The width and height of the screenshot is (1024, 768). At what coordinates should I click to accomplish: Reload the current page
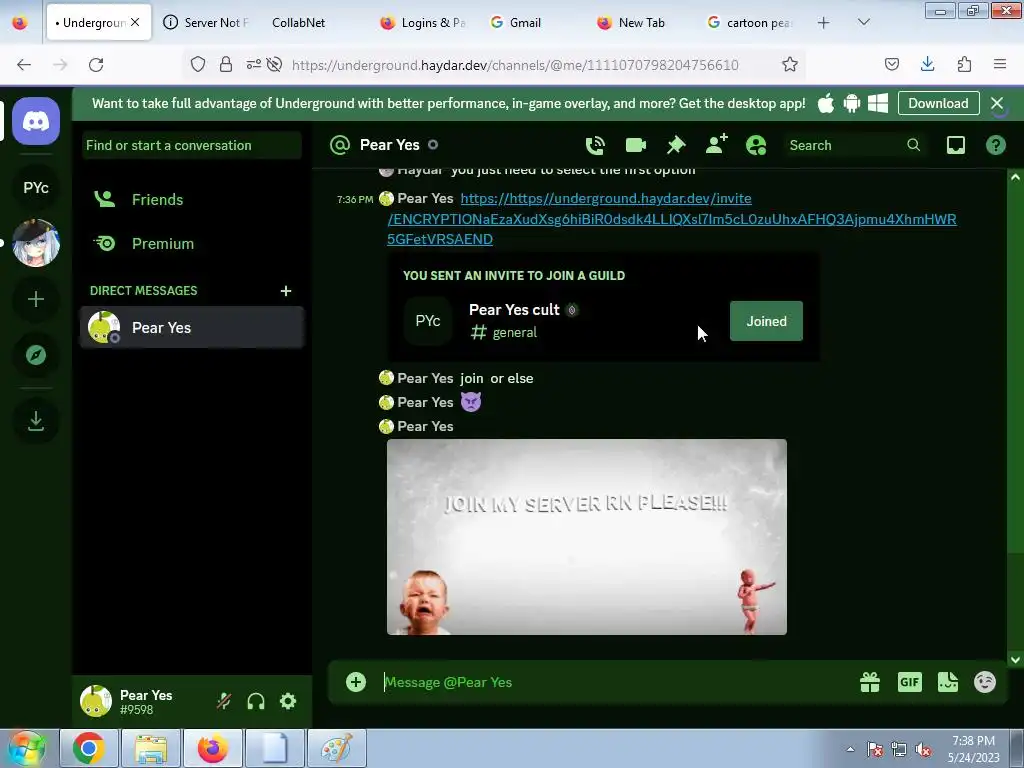coord(96,65)
